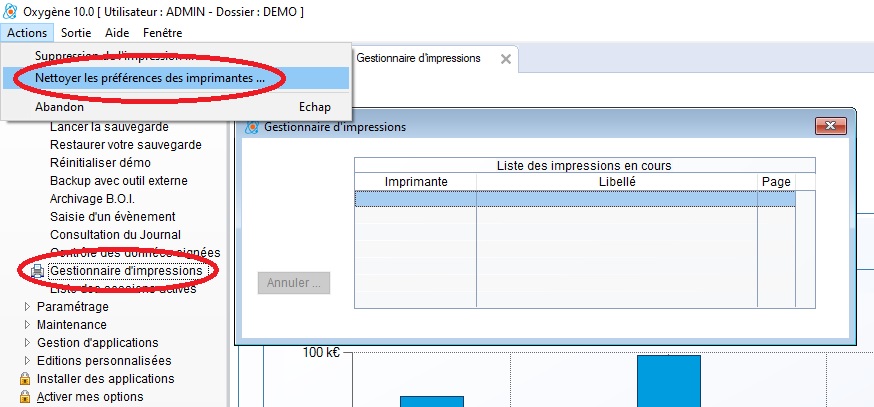Click the Oxygène icon in the Gestionnaire d'impressions dialog
The width and height of the screenshot is (874, 407).
click(x=252, y=127)
